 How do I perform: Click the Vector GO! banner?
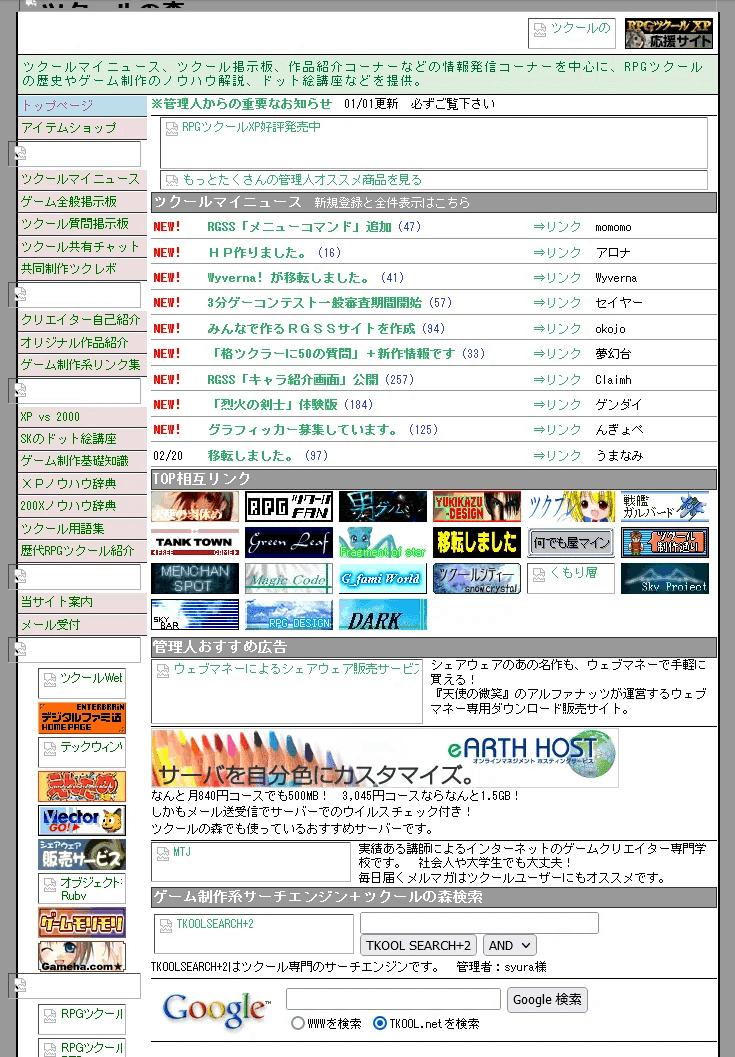pyautogui.click(x=82, y=820)
